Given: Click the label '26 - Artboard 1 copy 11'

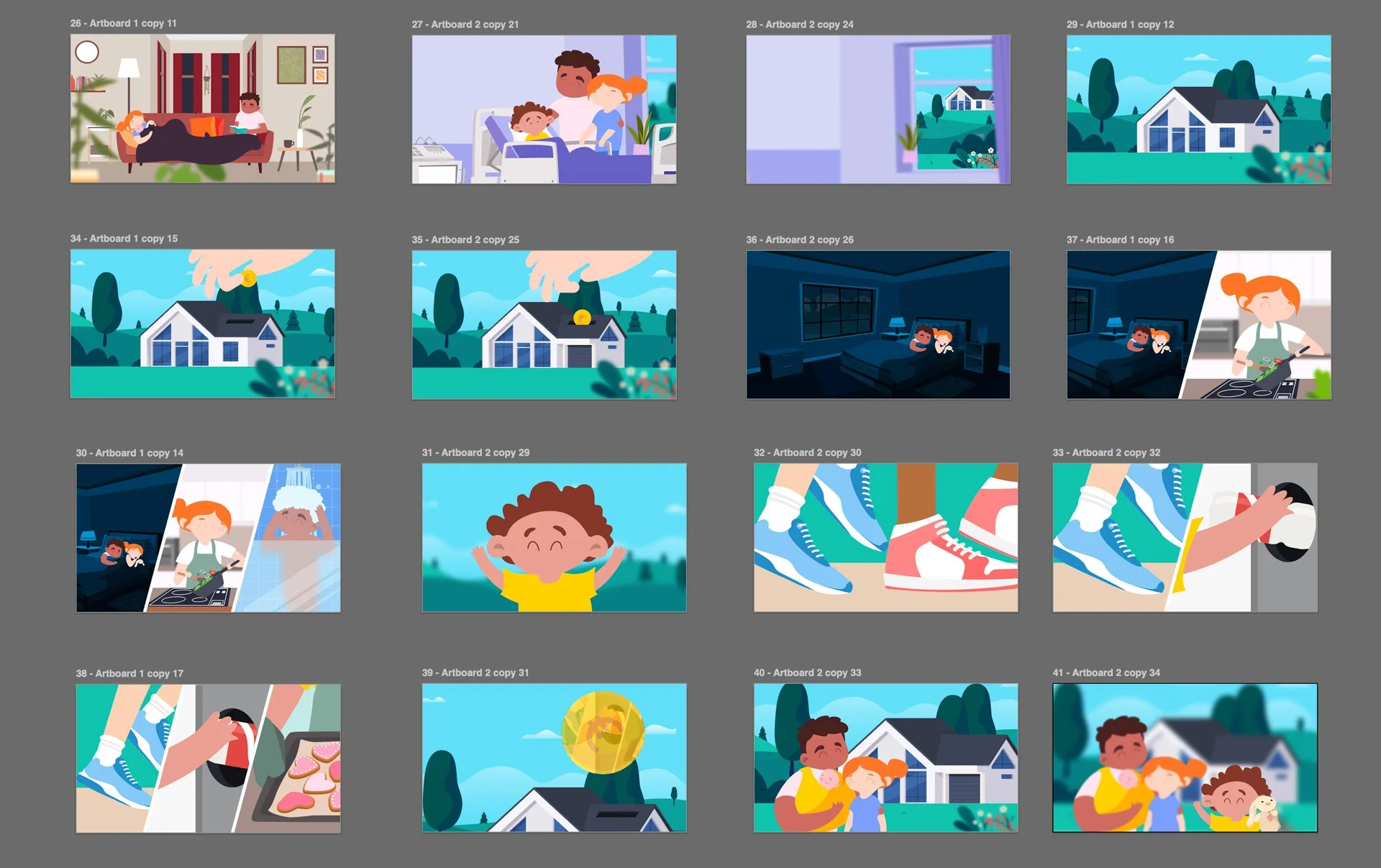Looking at the screenshot, I should pyautogui.click(x=123, y=23).
